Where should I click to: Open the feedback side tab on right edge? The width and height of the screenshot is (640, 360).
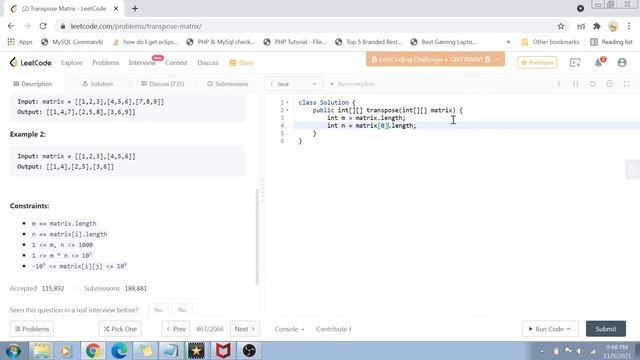(x=632, y=170)
